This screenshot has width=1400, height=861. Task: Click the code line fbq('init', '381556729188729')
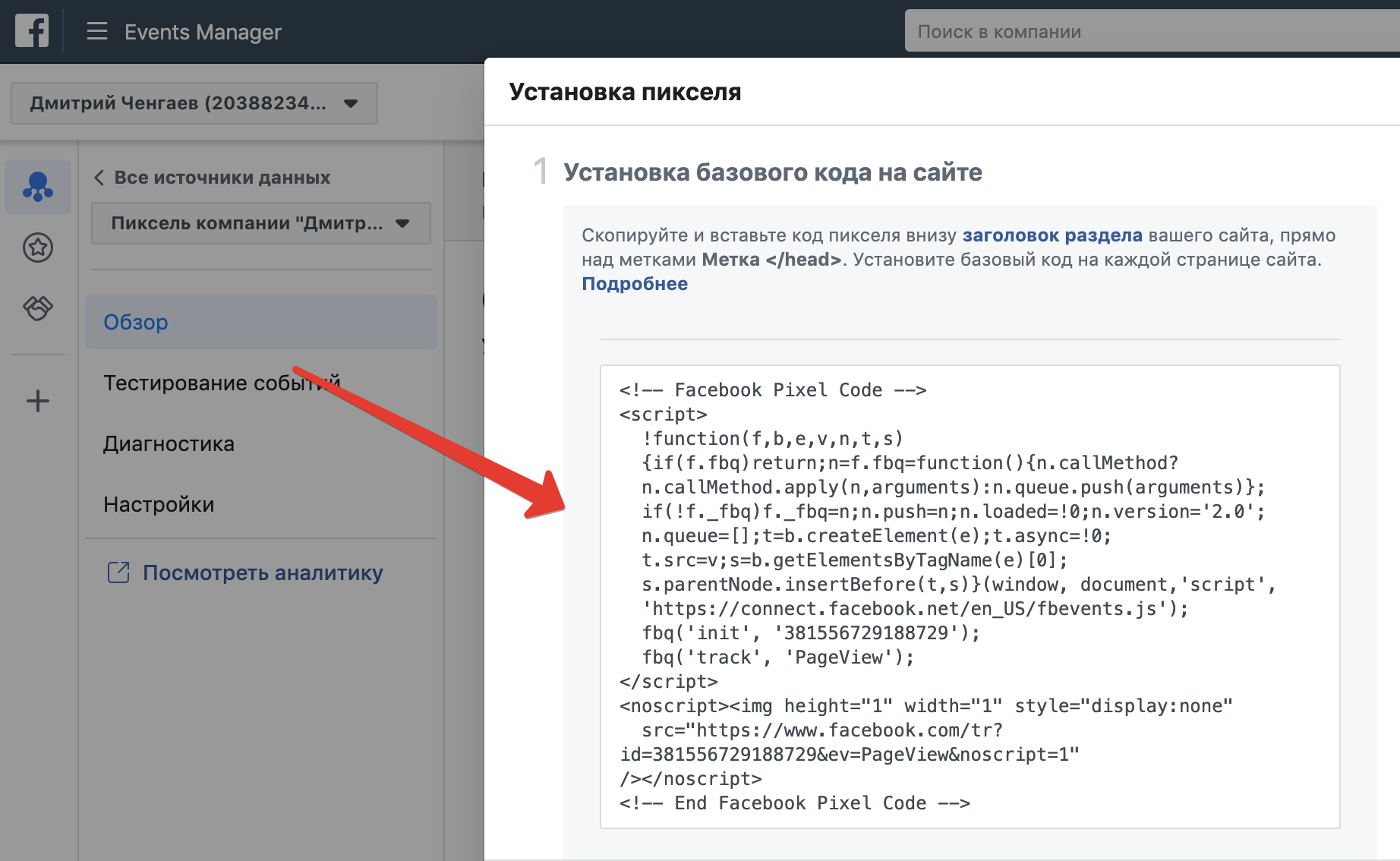click(811, 633)
